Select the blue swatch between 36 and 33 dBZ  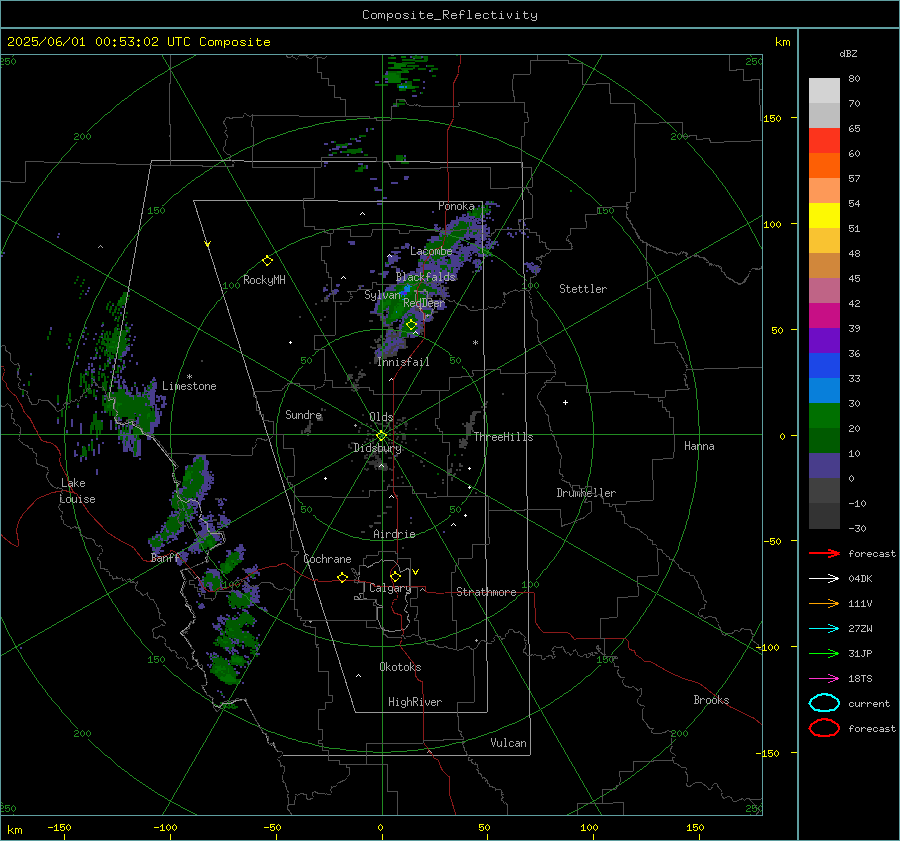tap(824, 366)
